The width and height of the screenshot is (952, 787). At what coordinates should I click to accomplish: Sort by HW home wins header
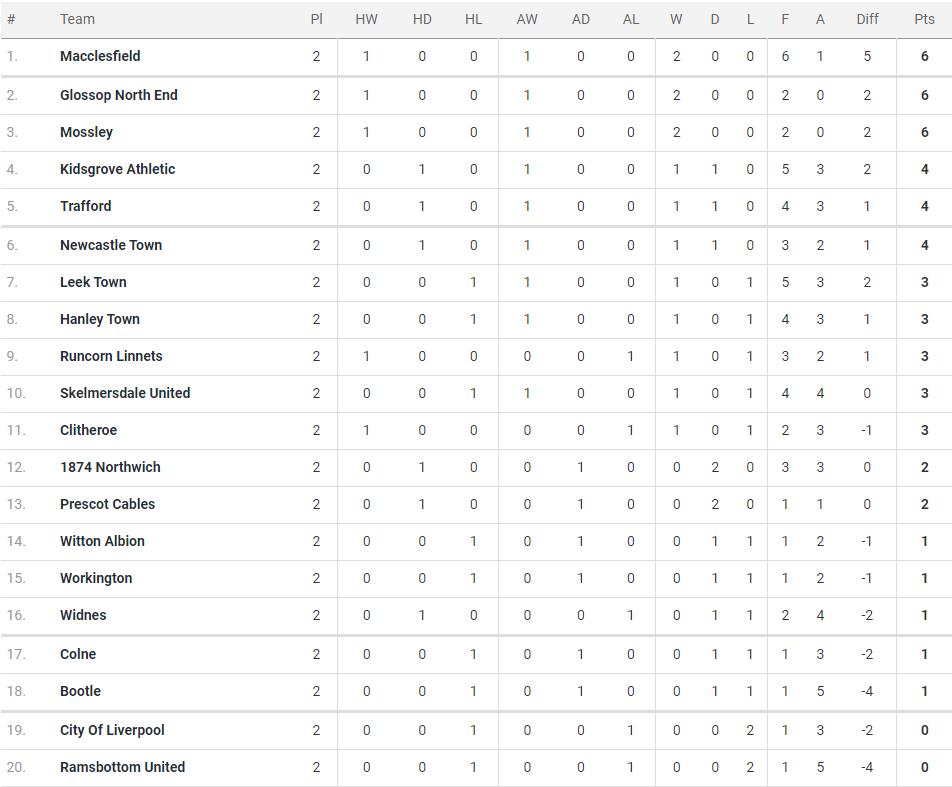click(366, 19)
